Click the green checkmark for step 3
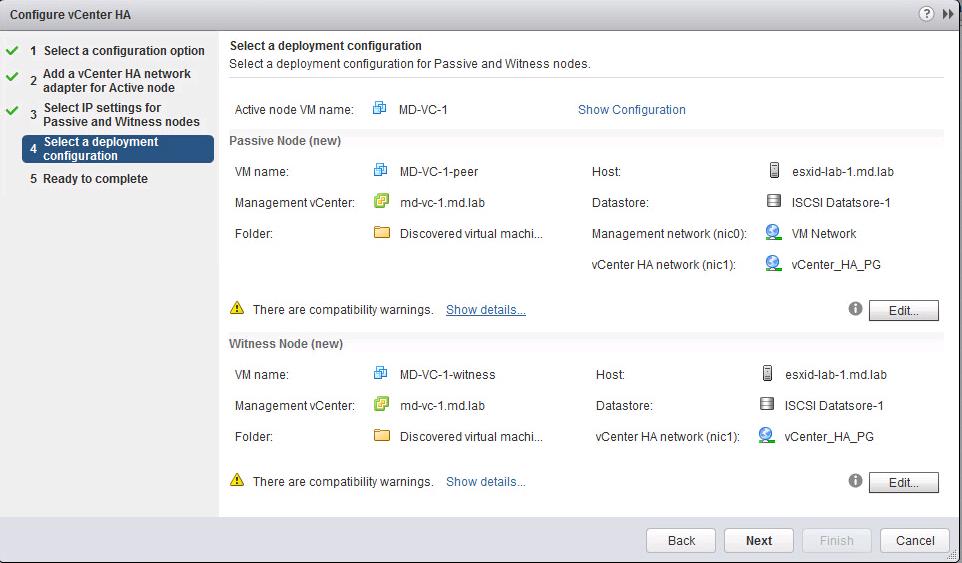962x563 pixels. click(x=12, y=112)
